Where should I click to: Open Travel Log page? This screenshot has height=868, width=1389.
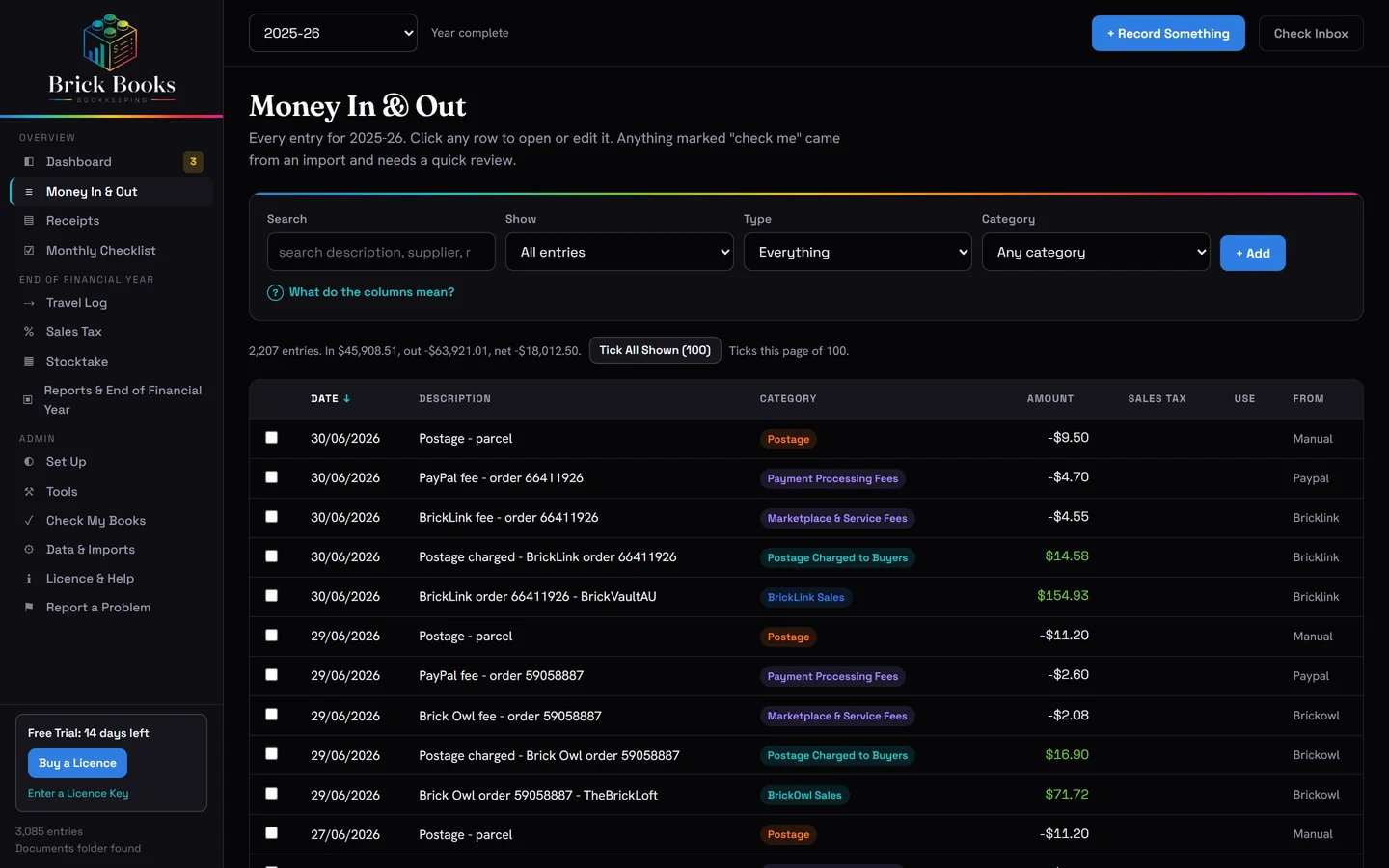[x=111, y=303]
